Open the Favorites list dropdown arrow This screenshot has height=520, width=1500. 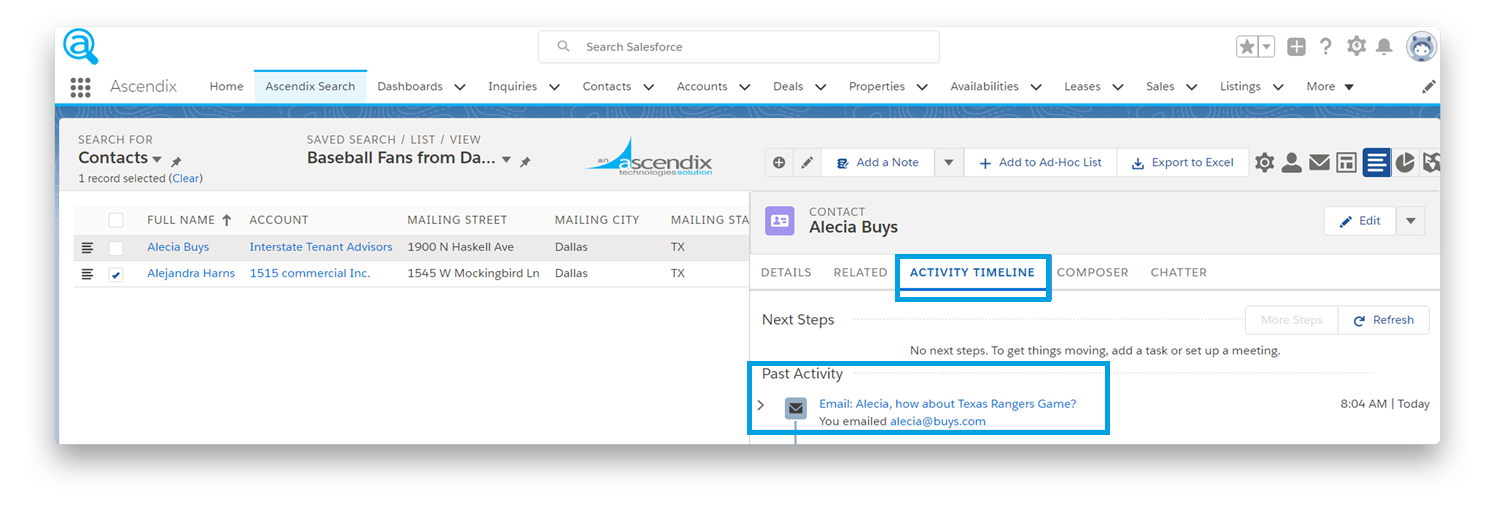click(x=1267, y=47)
